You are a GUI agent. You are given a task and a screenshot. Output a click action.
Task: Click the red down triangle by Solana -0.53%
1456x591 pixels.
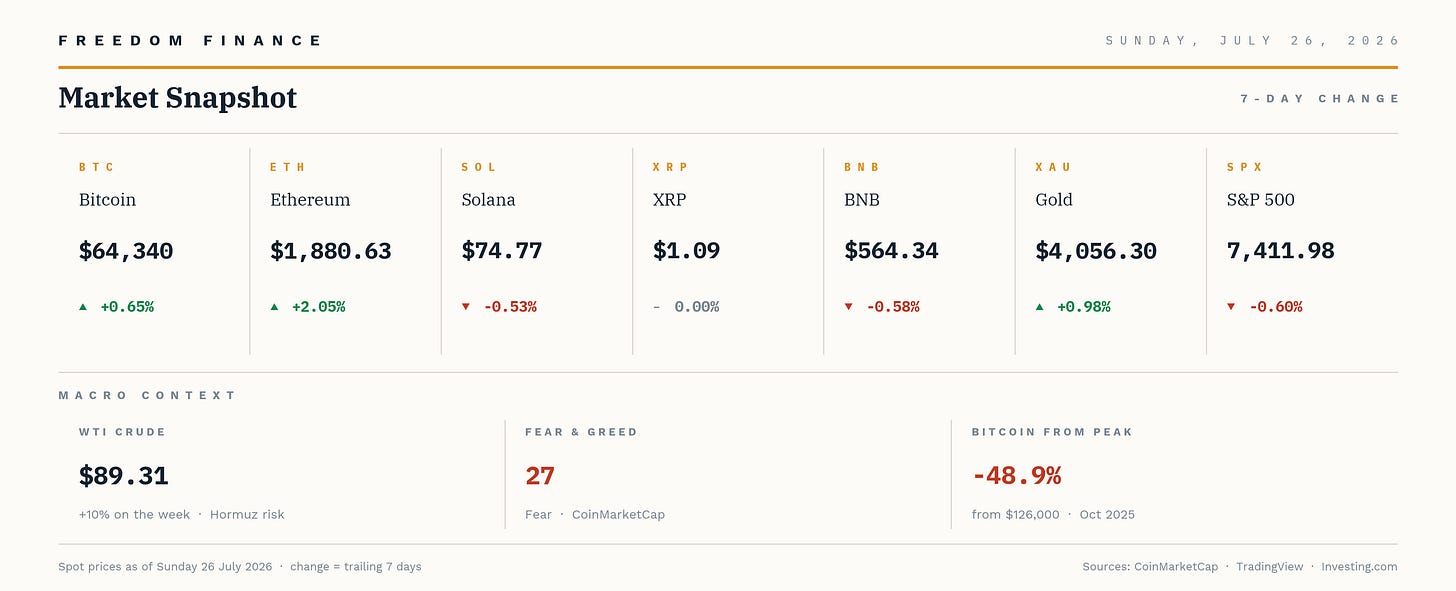466,307
